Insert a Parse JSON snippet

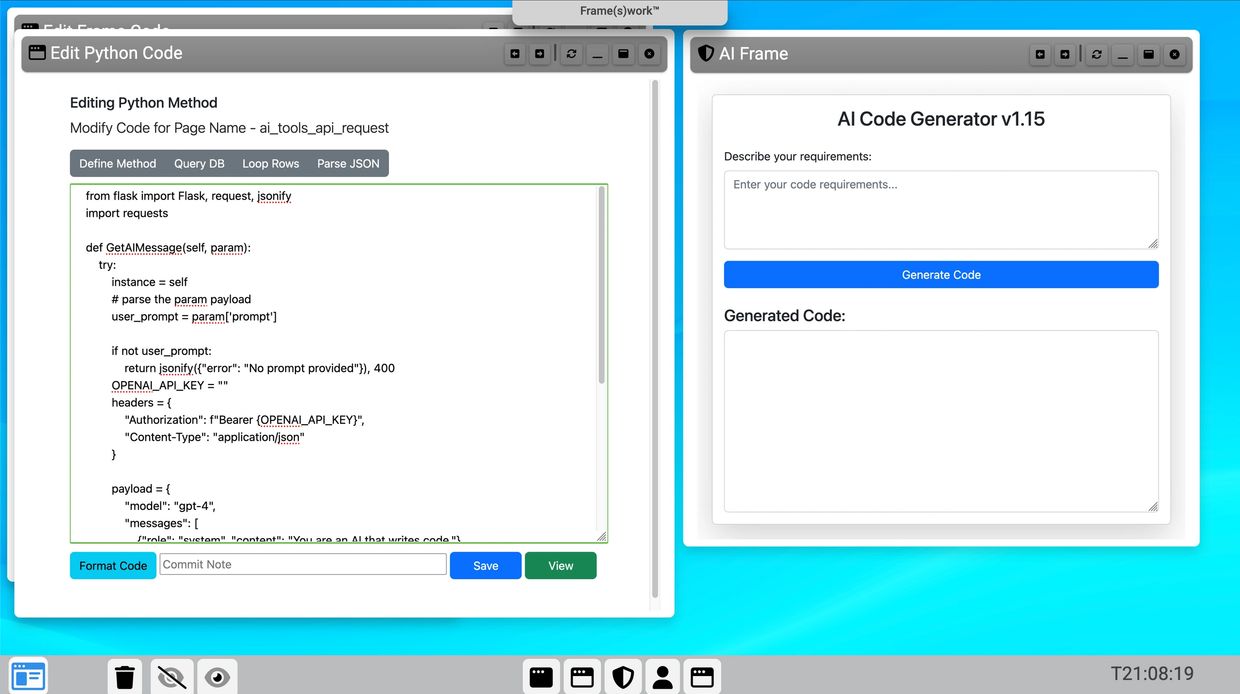348,163
